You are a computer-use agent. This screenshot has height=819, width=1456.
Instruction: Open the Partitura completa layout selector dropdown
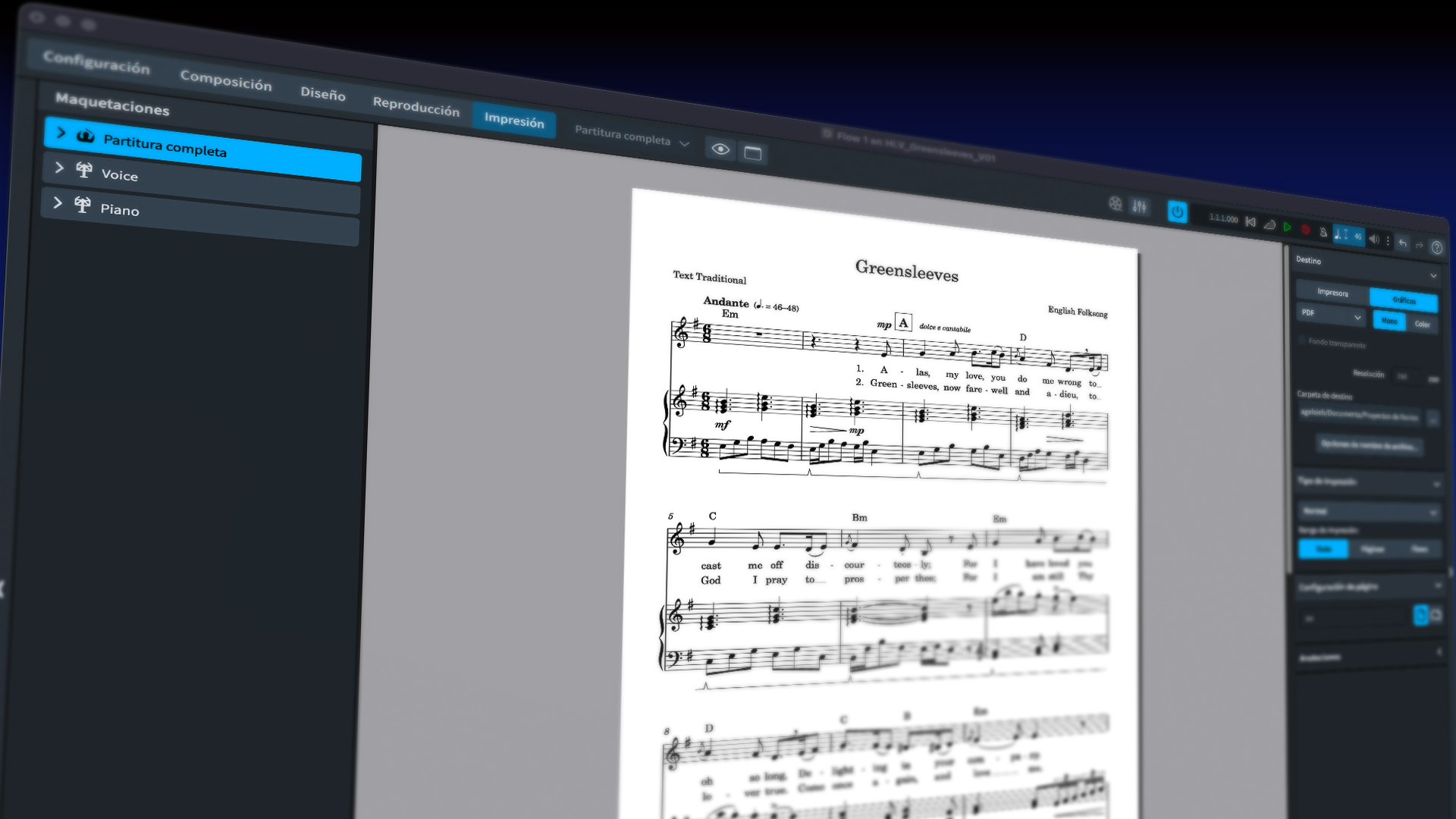[x=632, y=137]
